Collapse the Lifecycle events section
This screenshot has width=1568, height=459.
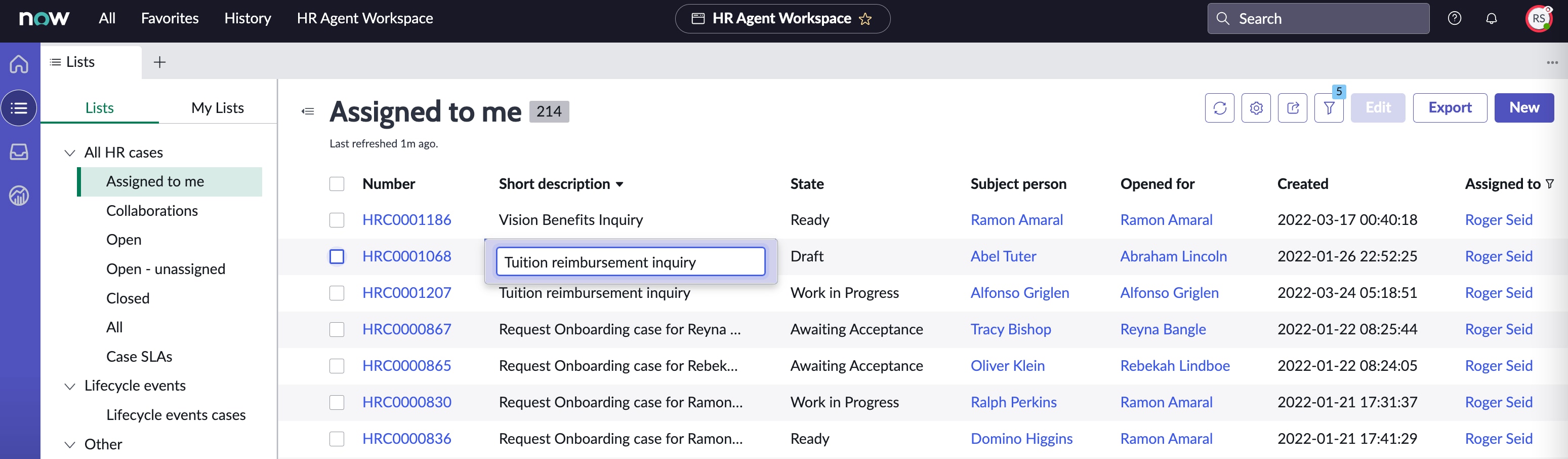point(70,386)
